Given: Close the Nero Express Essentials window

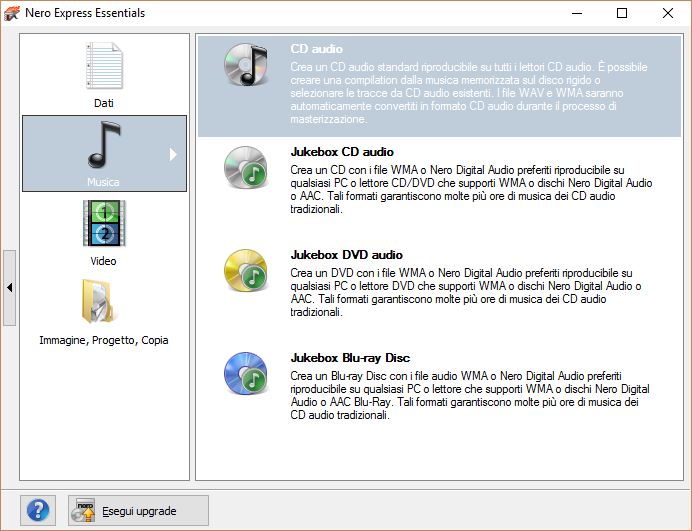Looking at the screenshot, I should [x=668, y=13].
